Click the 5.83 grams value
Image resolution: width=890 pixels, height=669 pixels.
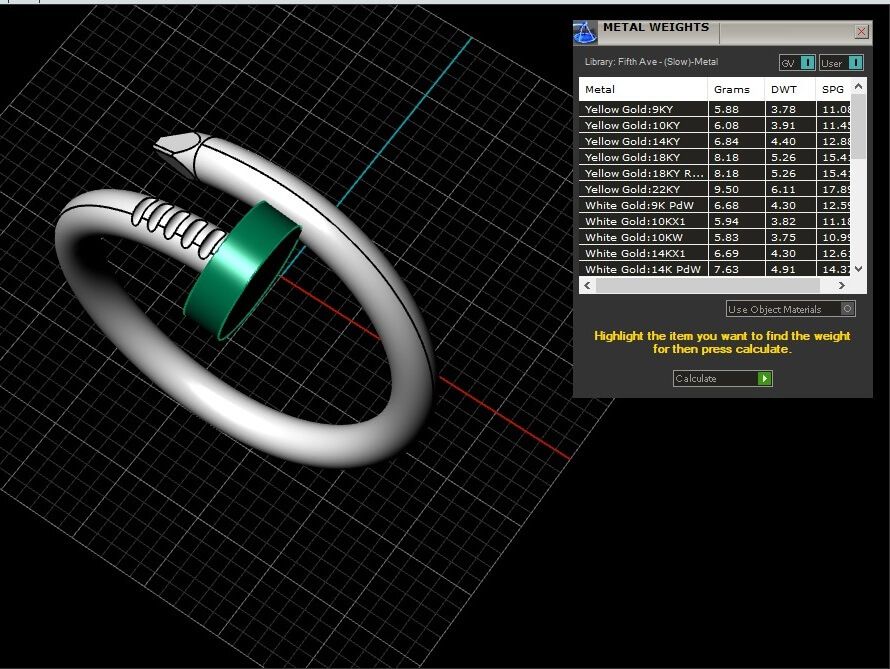727,237
